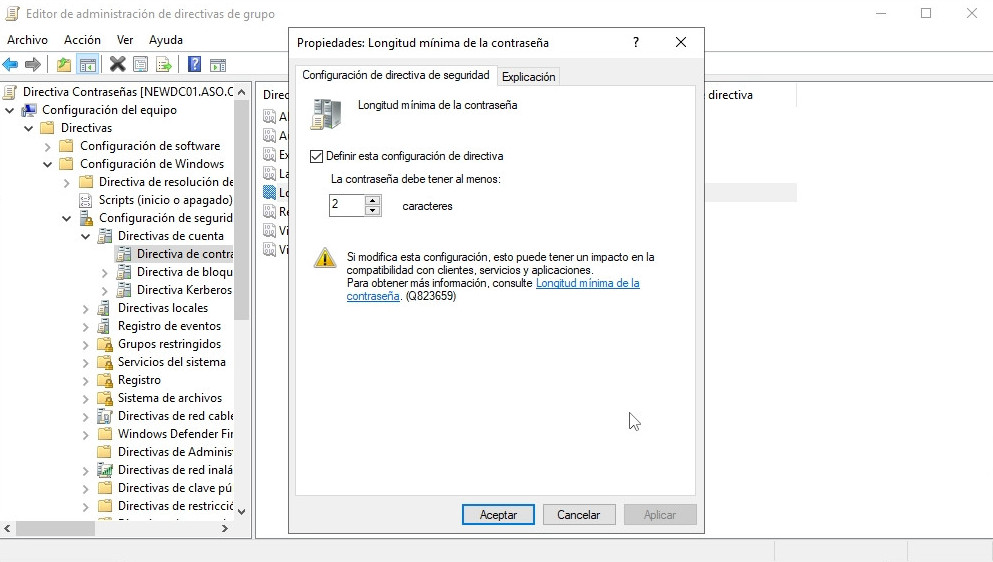Click the Up one level folder icon
Screen dimensions: 993x562
point(64,65)
